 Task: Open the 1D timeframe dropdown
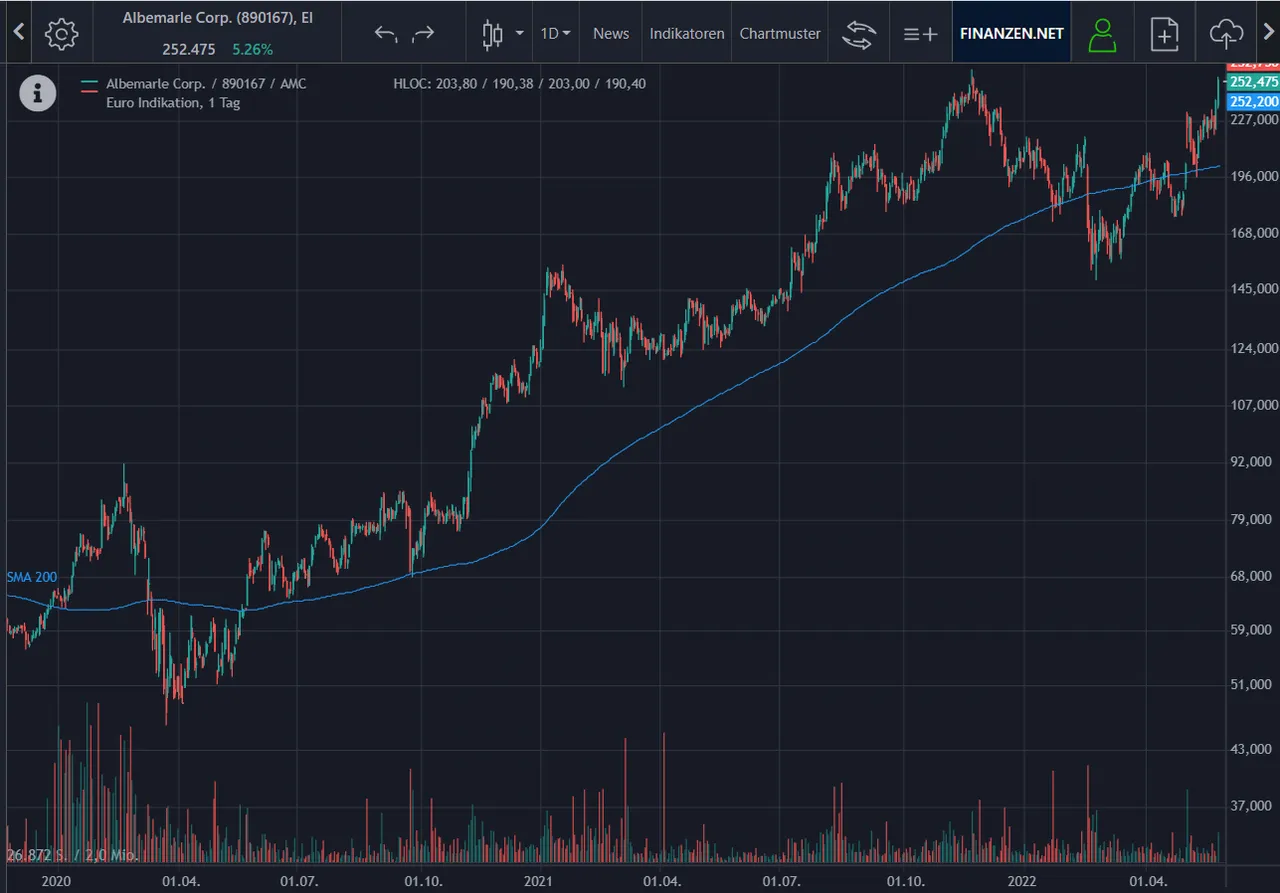coord(555,33)
